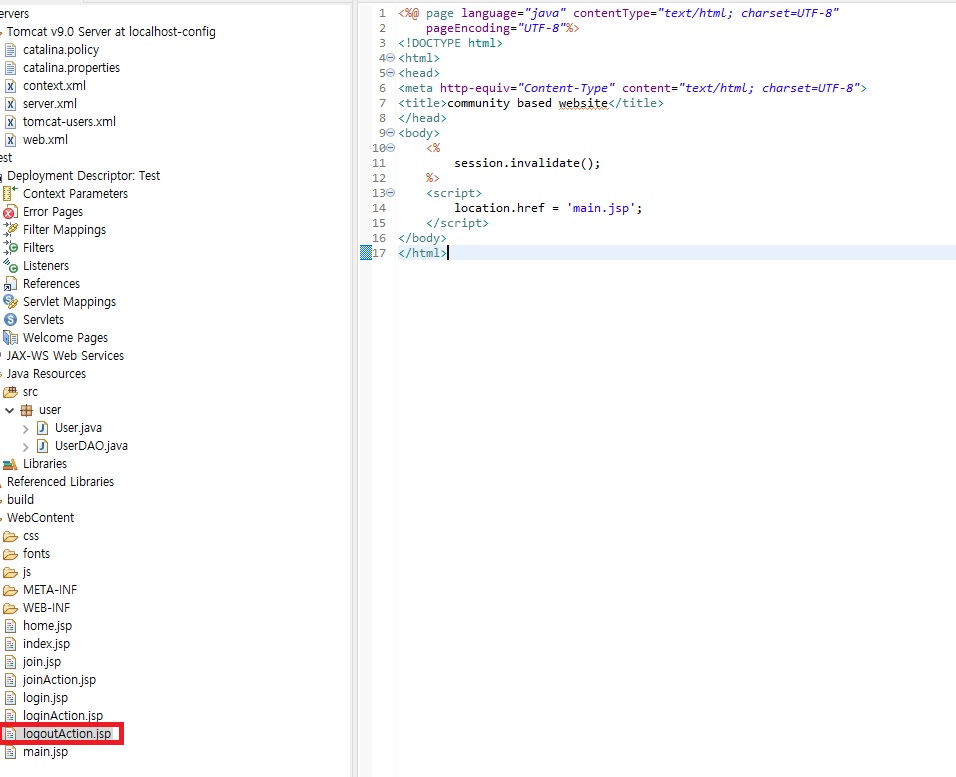Click the User.java class file icon

[x=43, y=428]
